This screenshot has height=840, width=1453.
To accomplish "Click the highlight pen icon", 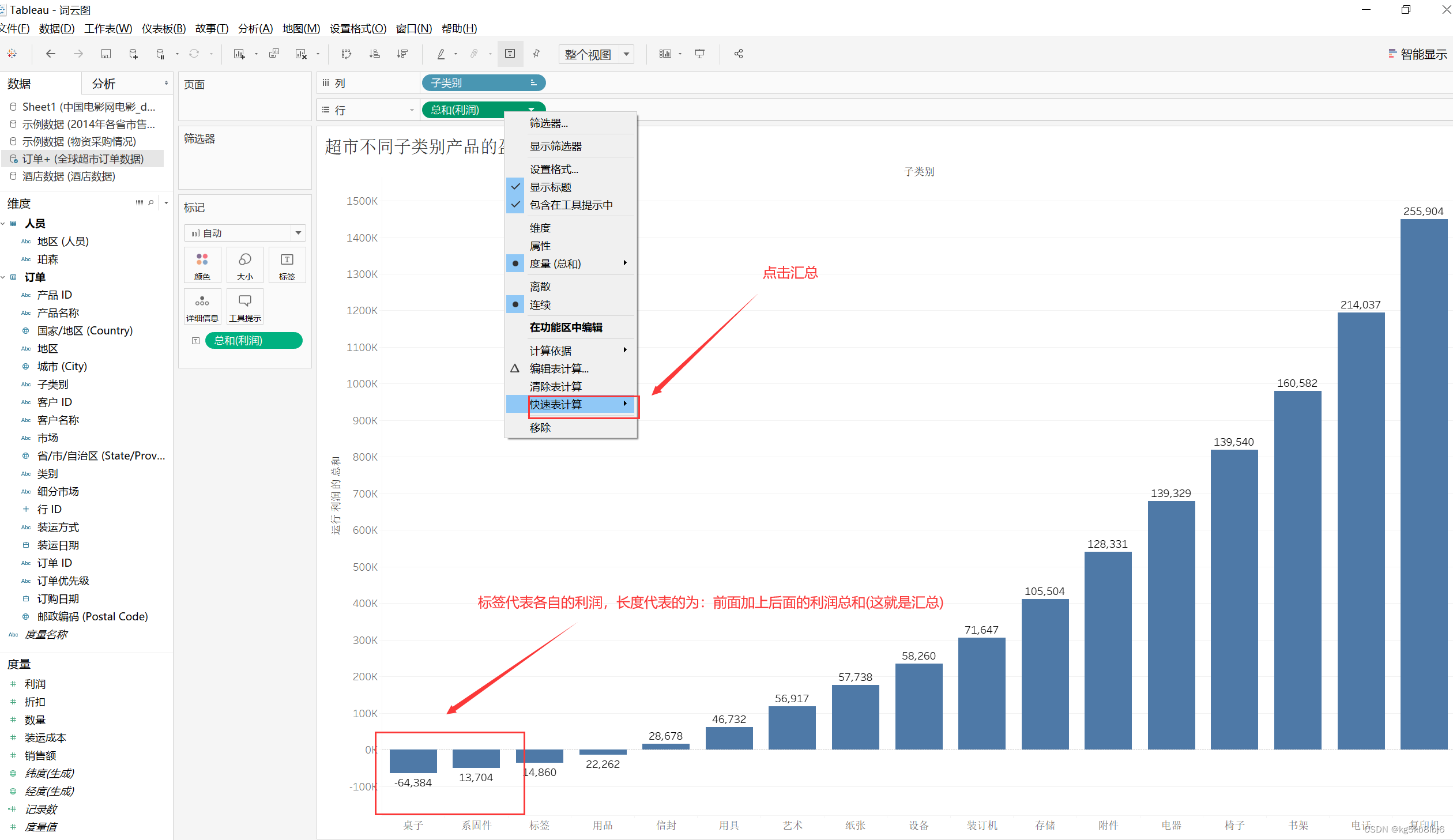I will [x=441, y=54].
